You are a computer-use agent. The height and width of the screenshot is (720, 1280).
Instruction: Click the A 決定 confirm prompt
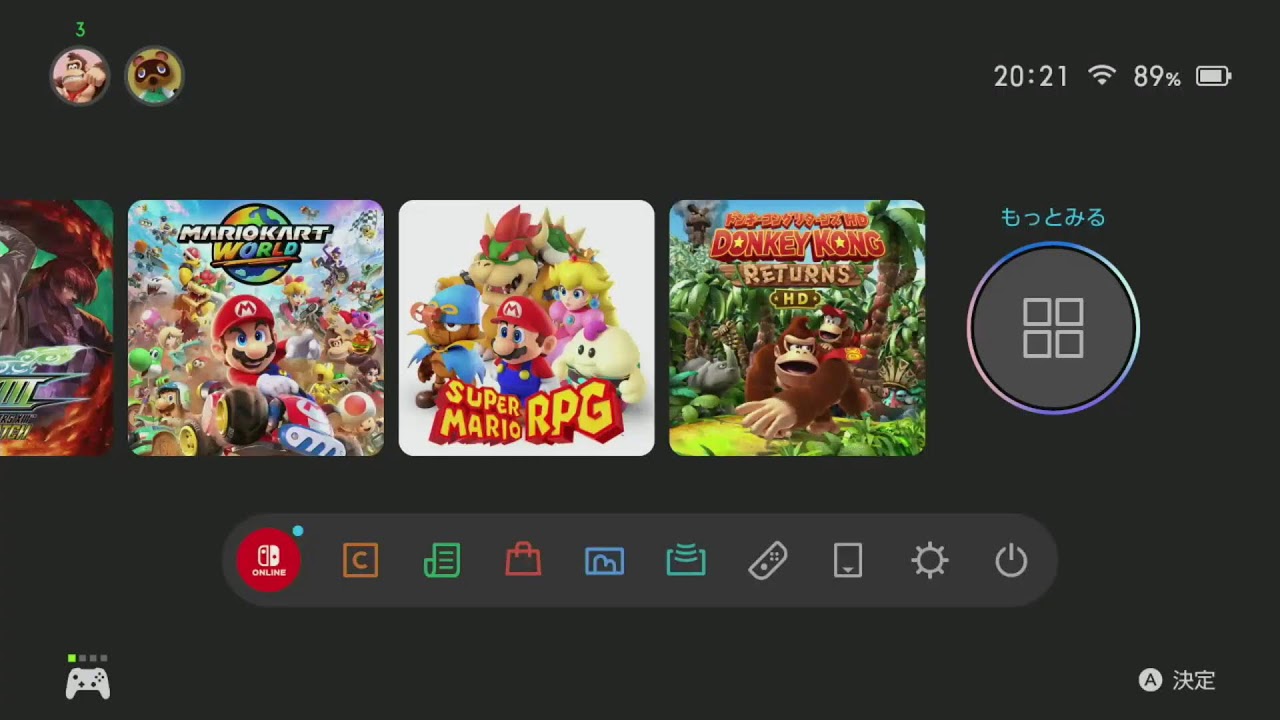click(x=1177, y=680)
